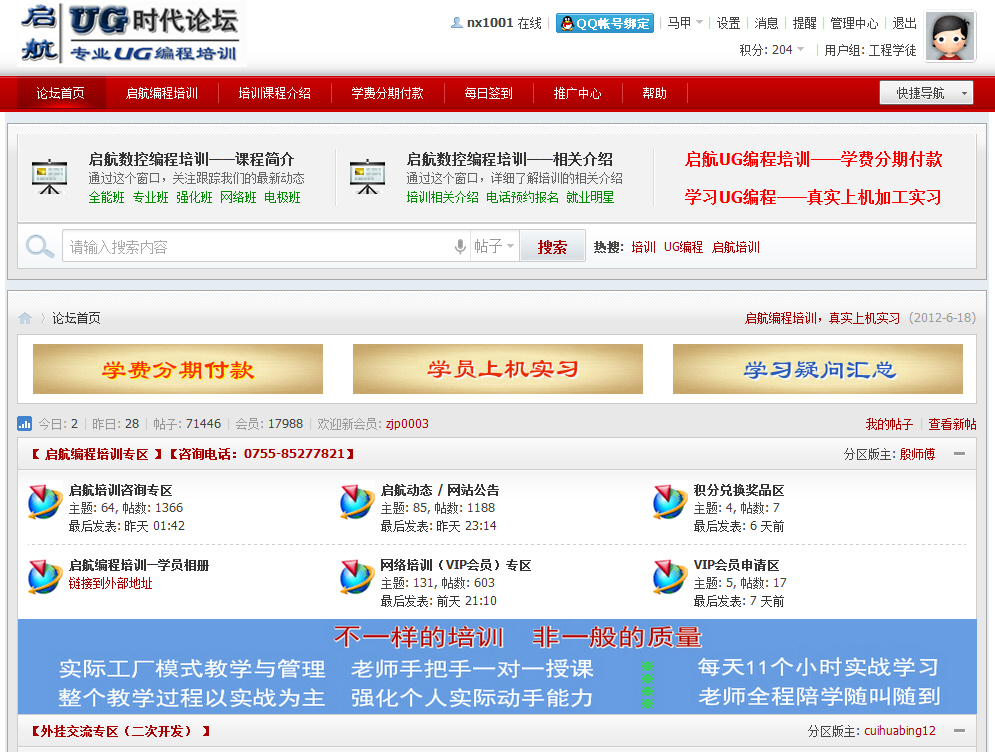Open the 帖子 search type dropdown

click(494, 246)
